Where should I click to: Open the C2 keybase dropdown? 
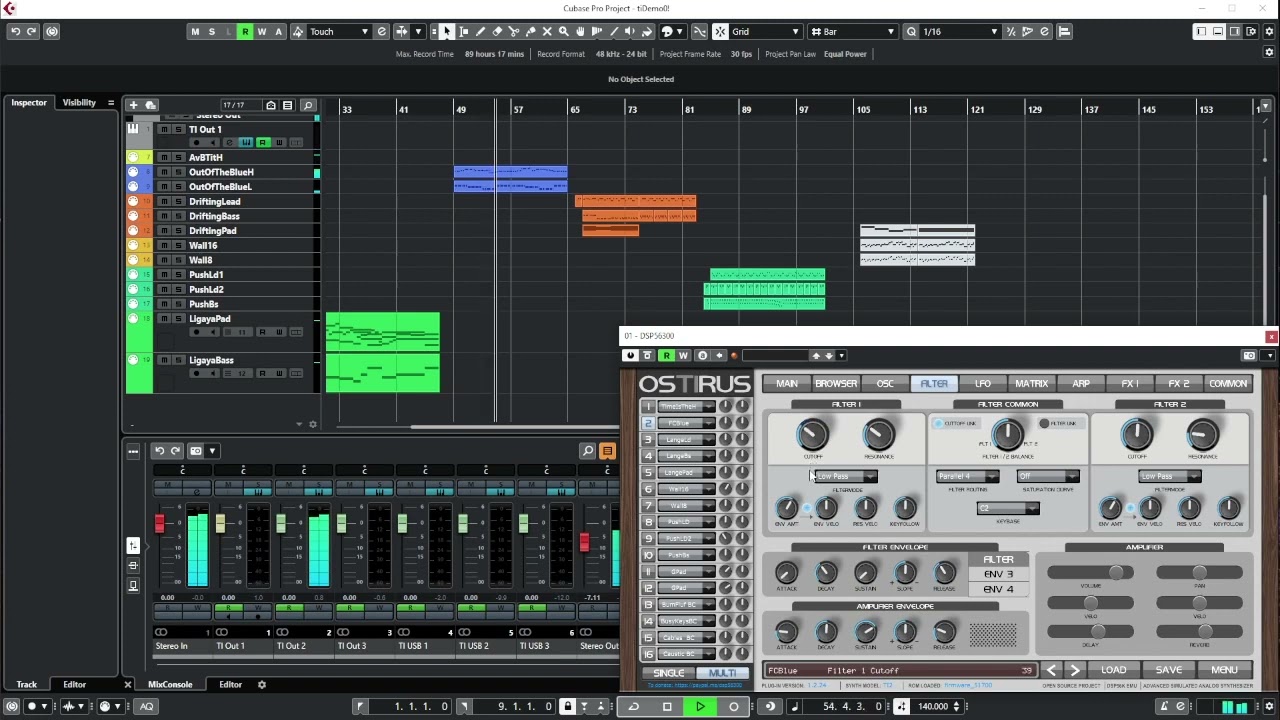pos(1008,508)
